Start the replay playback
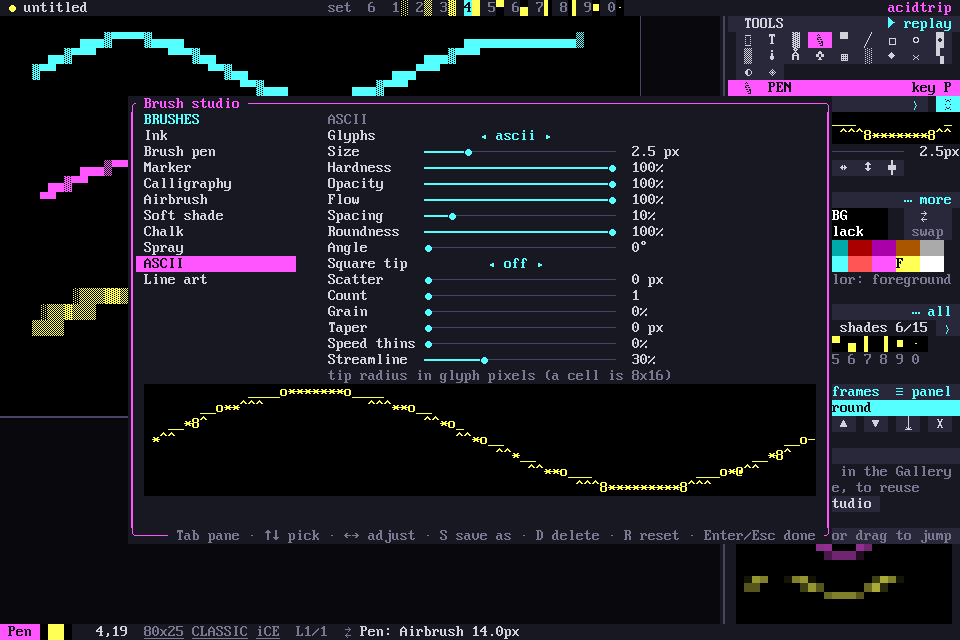Screen dimensions: 960x640 tap(920, 23)
